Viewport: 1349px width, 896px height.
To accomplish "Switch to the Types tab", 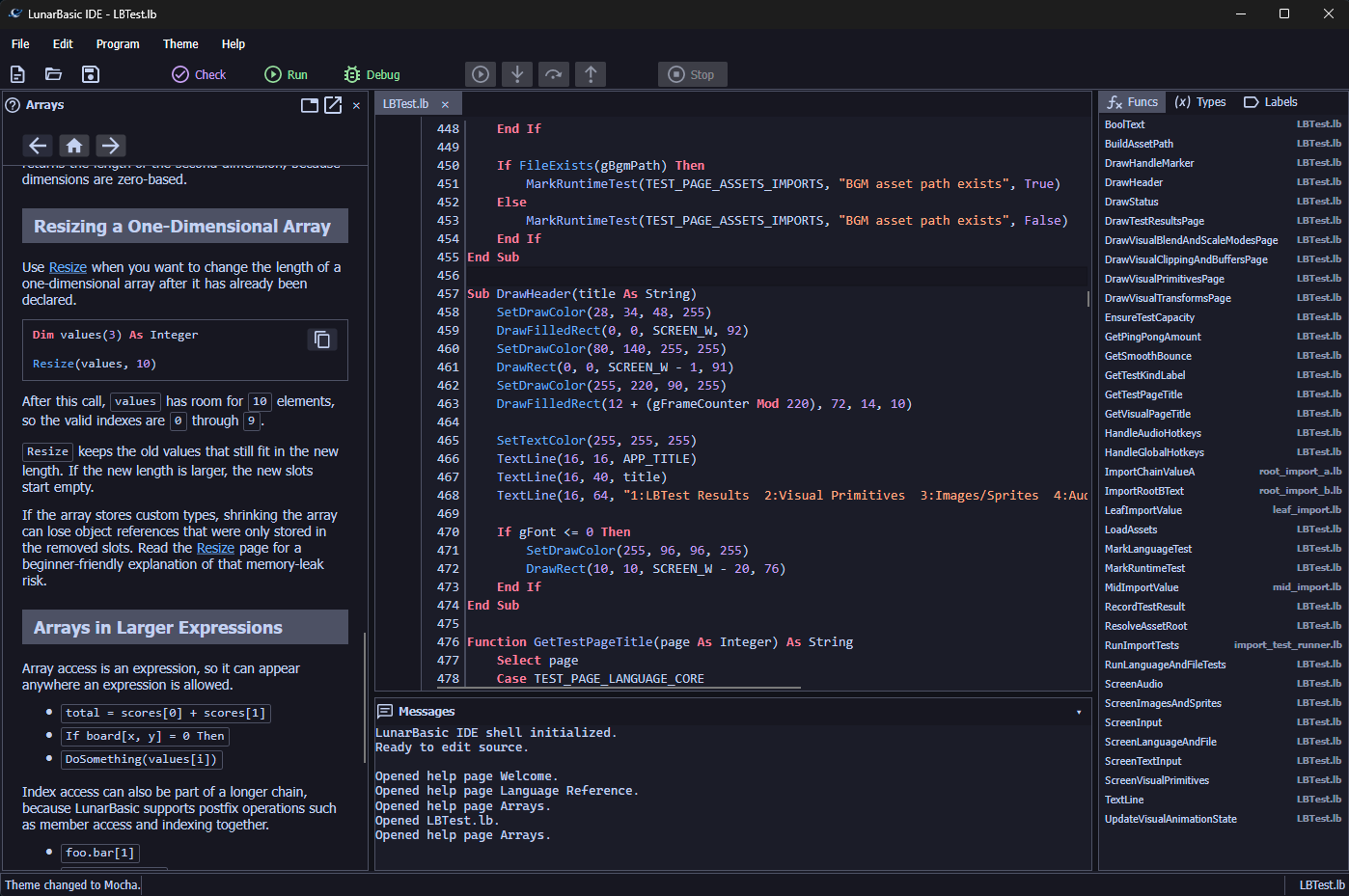I will click(1200, 101).
